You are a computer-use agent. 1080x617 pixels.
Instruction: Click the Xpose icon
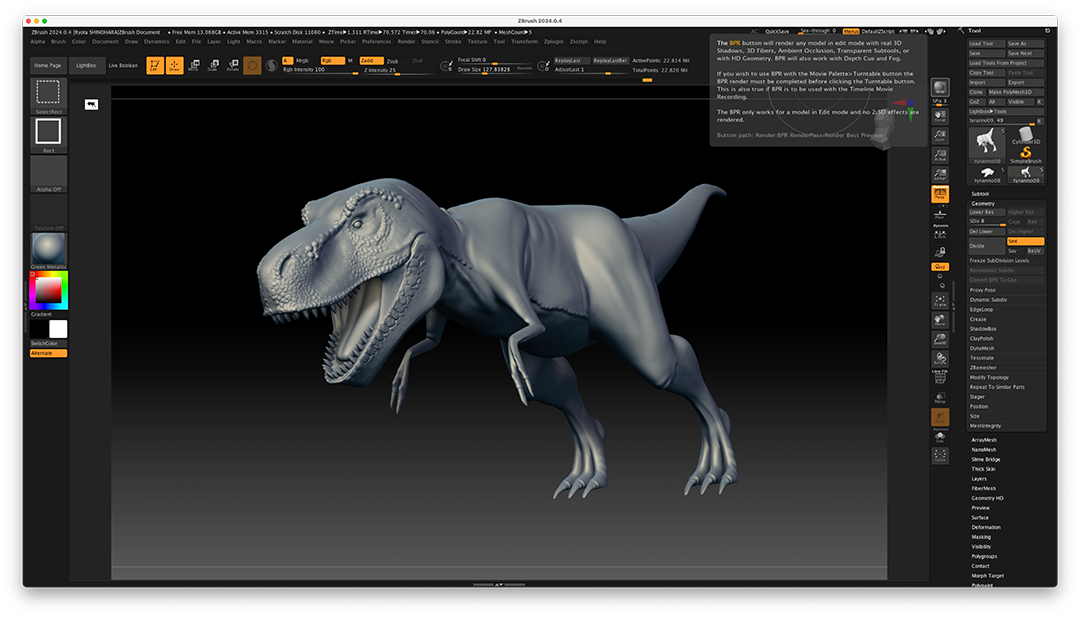click(939, 456)
